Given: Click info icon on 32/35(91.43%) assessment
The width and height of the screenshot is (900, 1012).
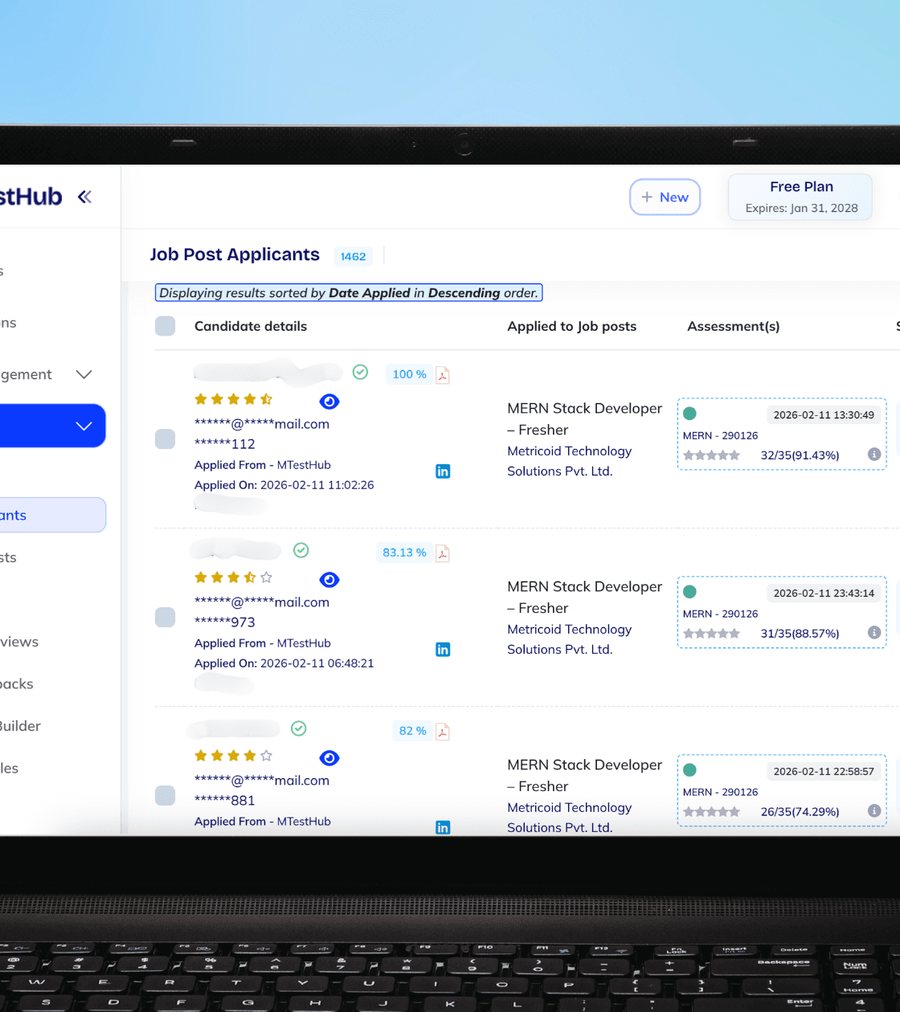Looking at the screenshot, I should [874, 454].
